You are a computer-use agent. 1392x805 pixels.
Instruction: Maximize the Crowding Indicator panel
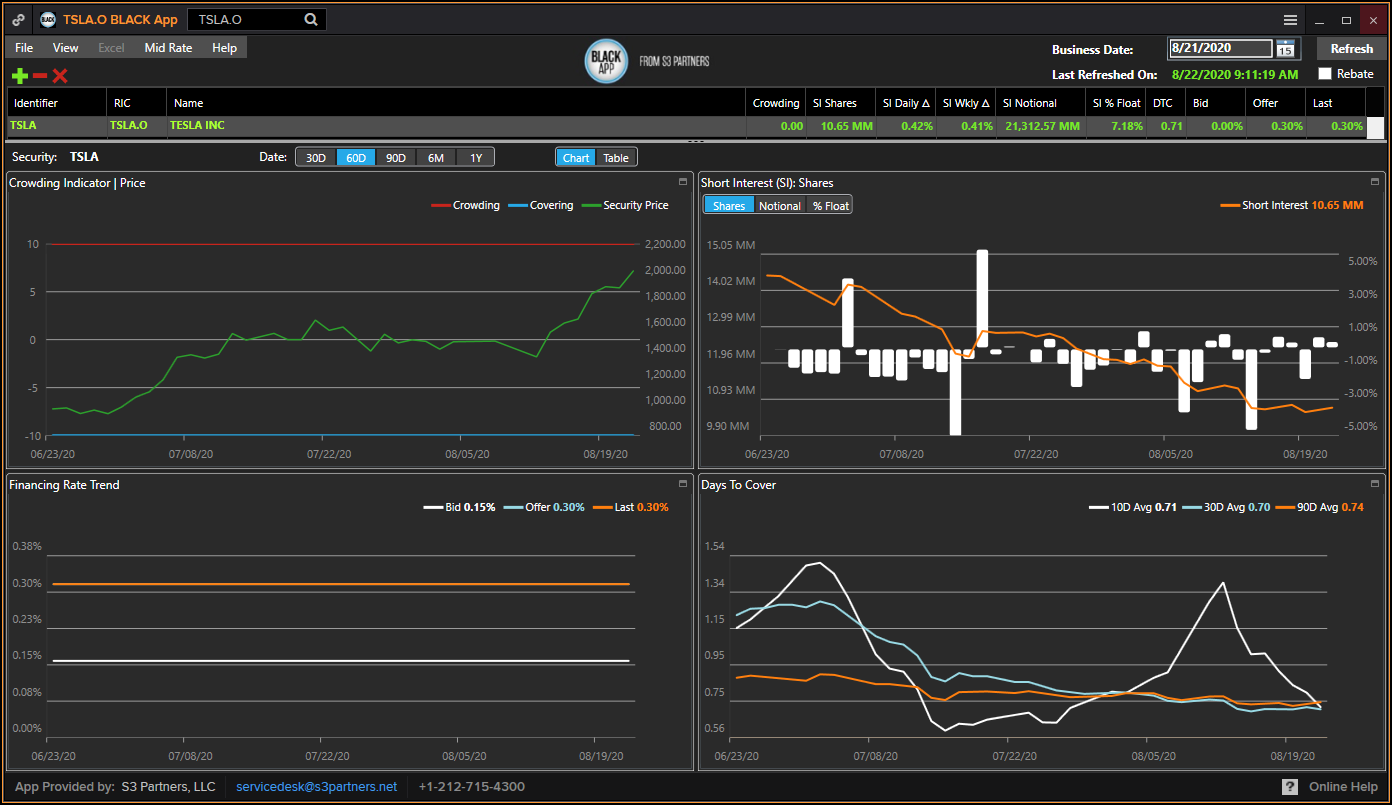(683, 182)
